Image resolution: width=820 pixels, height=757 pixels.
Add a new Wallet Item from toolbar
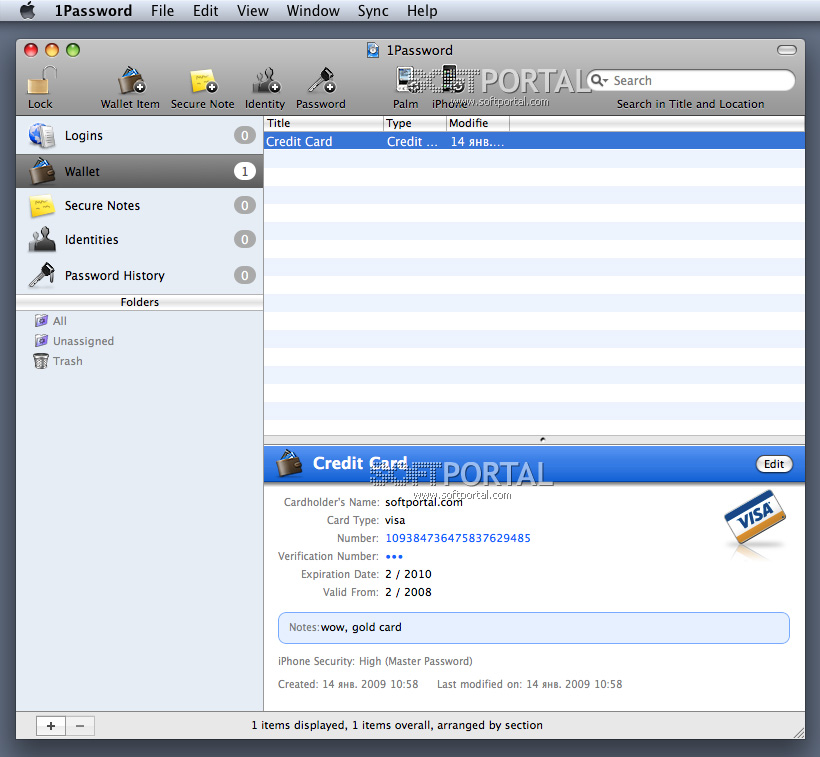[x=131, y=80]
